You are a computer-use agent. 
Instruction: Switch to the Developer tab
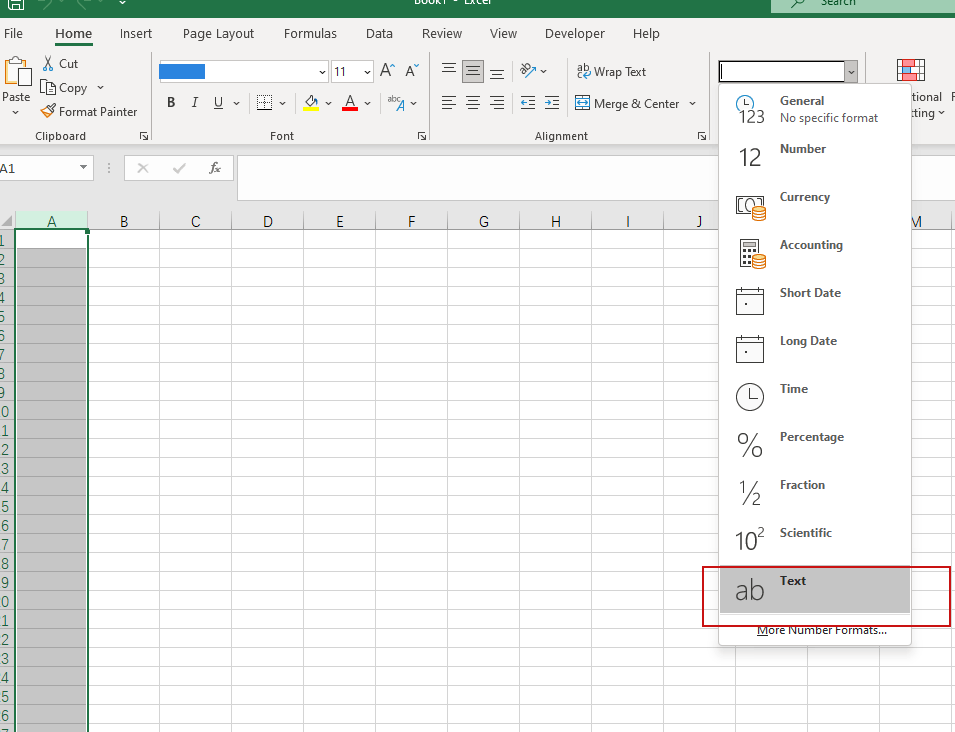[x=574, y=33]
